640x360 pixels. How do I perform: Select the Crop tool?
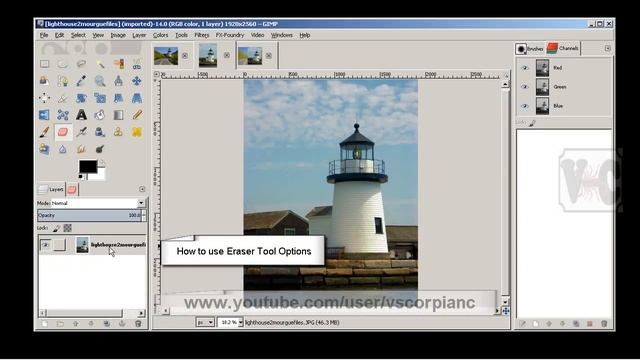tap(63, 98)
